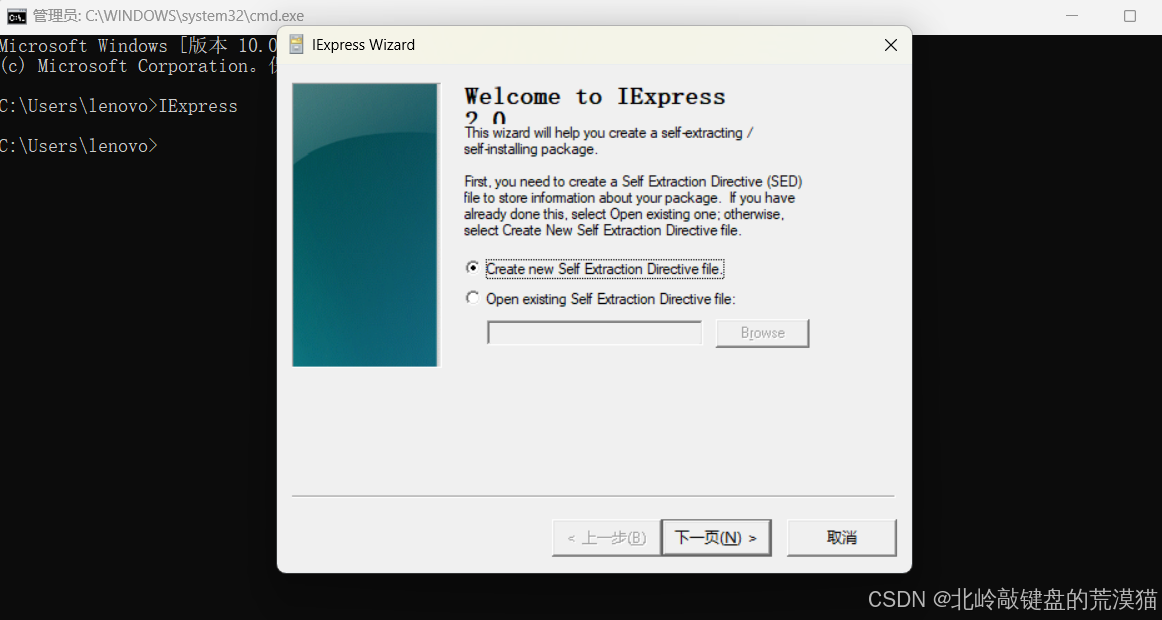Click the Microsoft Corporation copyright line in cmd
The width and height of the screenshot is (1162, 620).
tap(139, 66)
